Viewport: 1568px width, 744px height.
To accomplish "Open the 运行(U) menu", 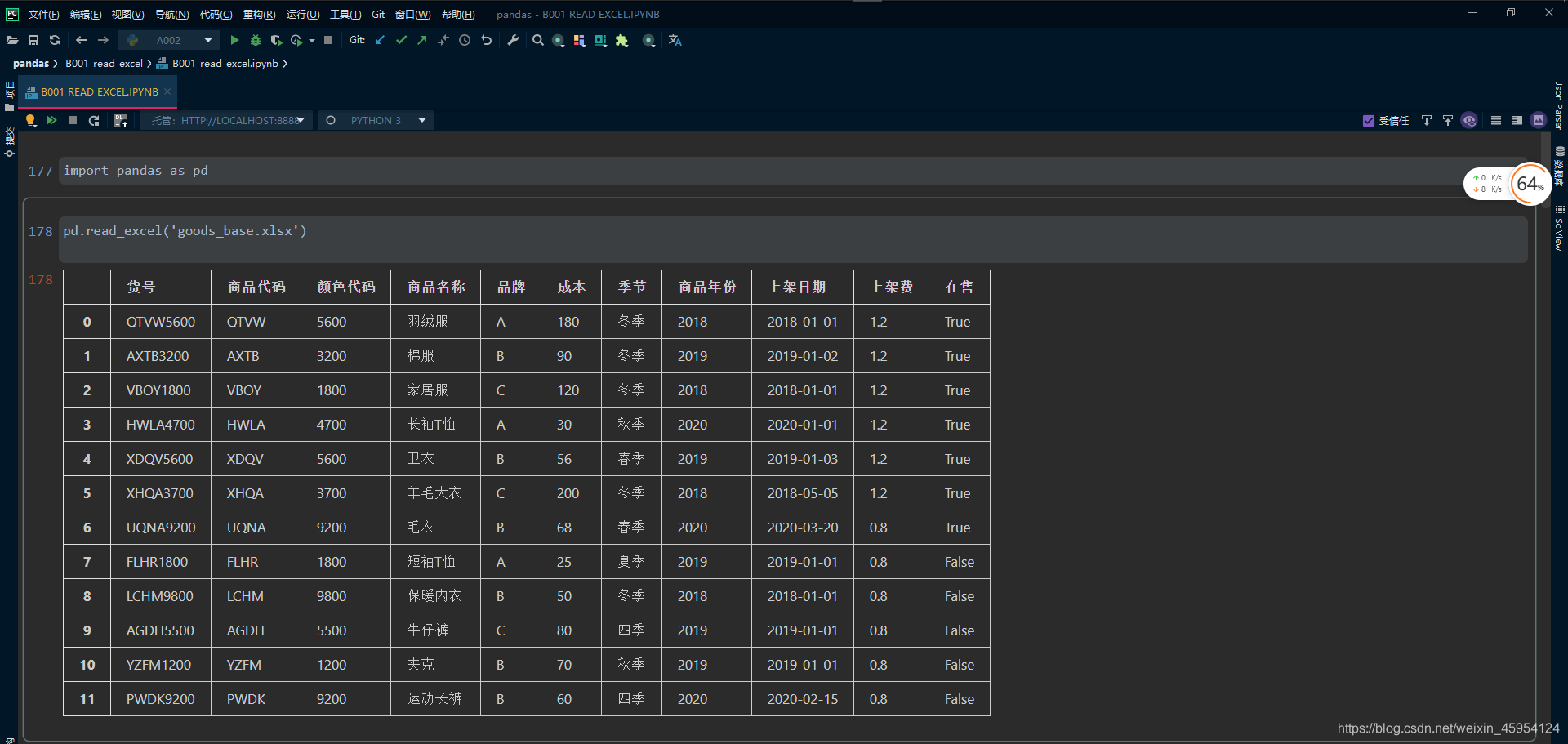I will pos(303,15).
